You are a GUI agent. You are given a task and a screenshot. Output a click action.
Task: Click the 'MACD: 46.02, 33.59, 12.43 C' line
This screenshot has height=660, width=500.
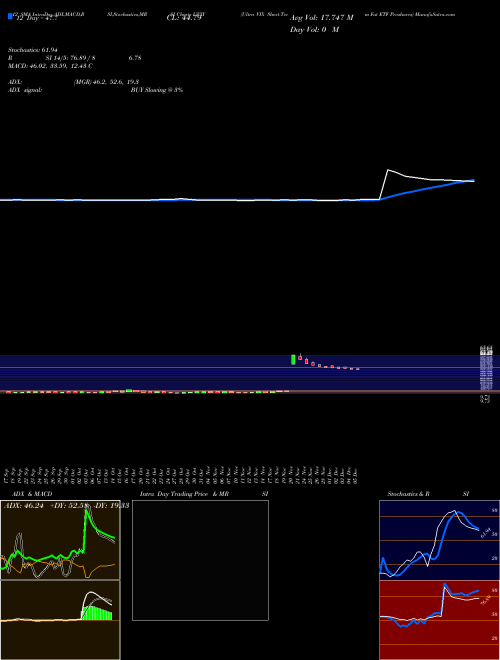tap(51, 66)
